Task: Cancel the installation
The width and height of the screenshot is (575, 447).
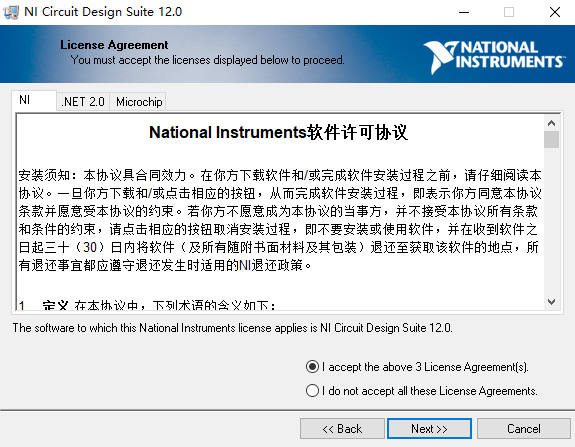Action: point(524,428)
